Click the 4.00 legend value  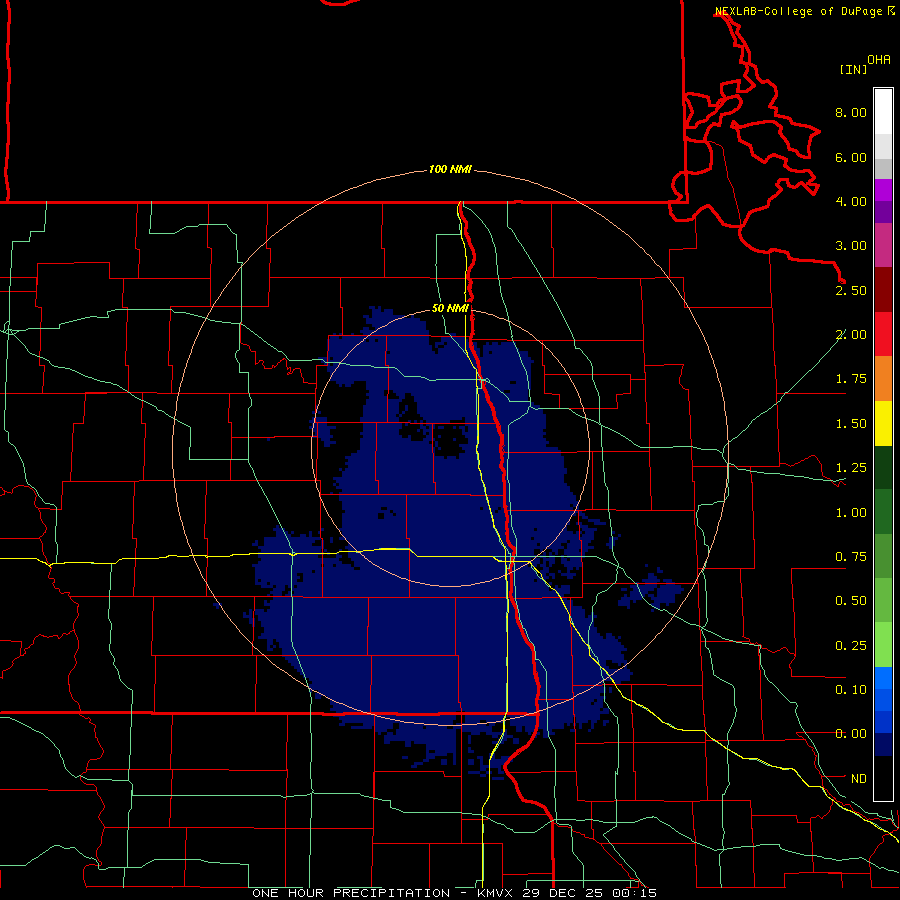click(x=851, y=201)
